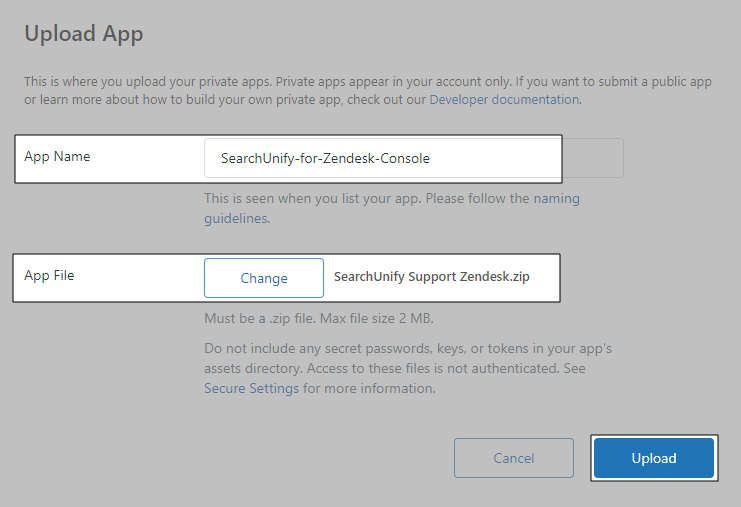Open the Secure Settings link
This screenshot has width=741, height=507.
251,388
